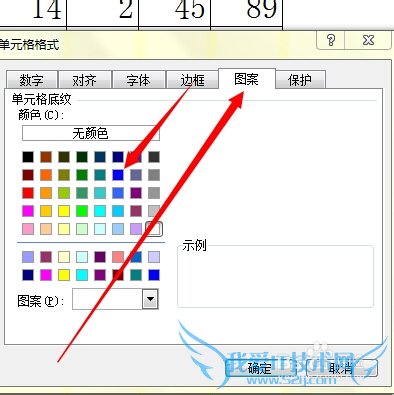Screen dimensions: 394x395
Task: Pick the rose pink swatch in the fifth row
Action: coord(28,229)
